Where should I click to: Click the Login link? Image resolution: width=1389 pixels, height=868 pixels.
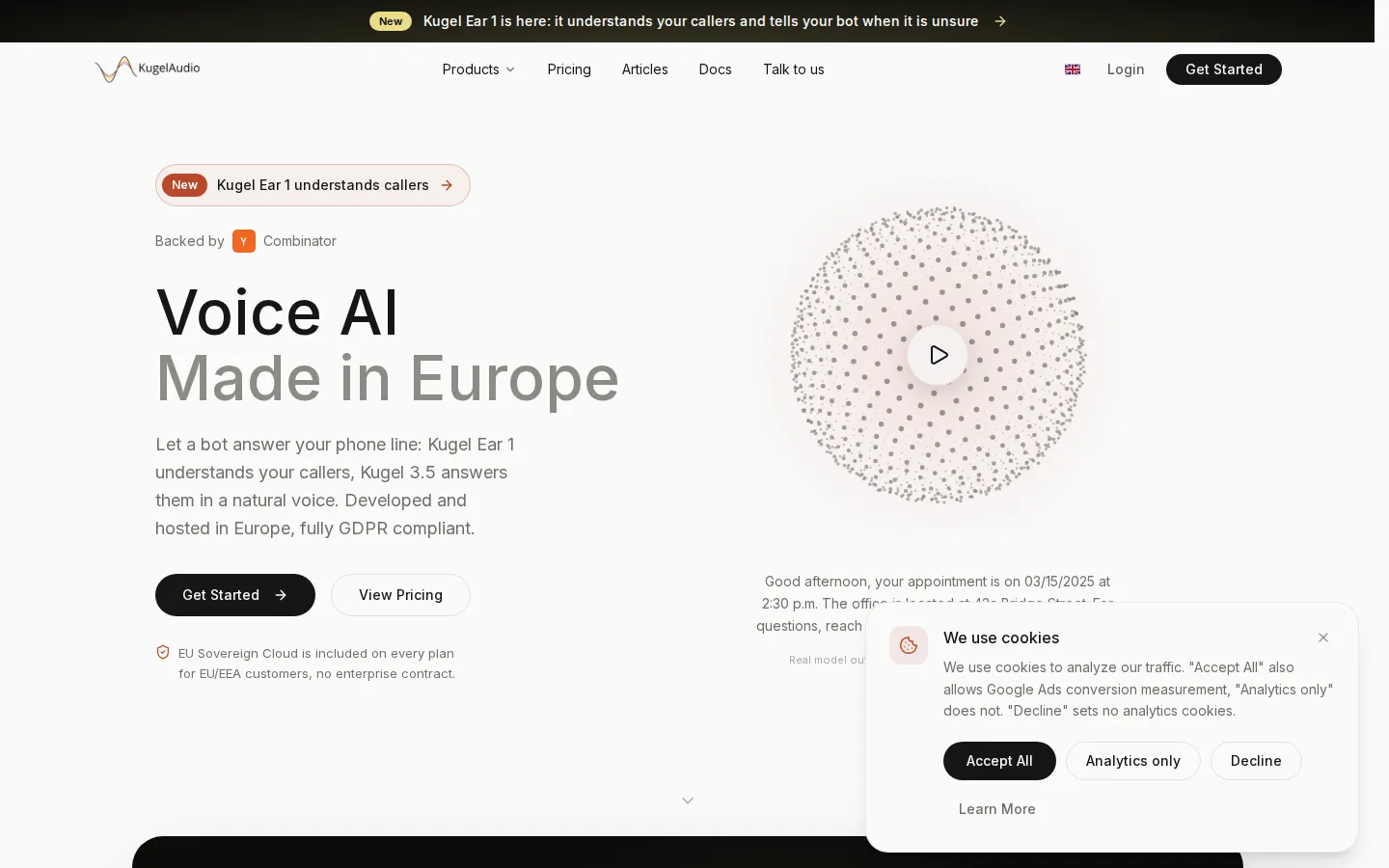coord(1126,69)
